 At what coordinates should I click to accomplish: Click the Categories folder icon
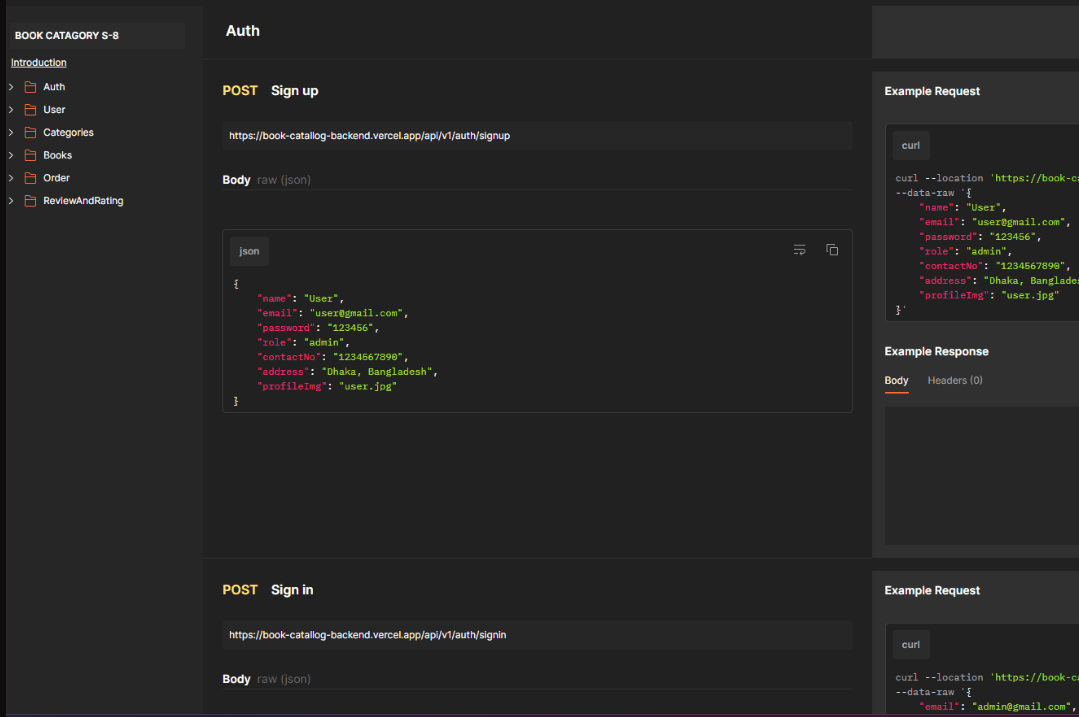point(30,132)
